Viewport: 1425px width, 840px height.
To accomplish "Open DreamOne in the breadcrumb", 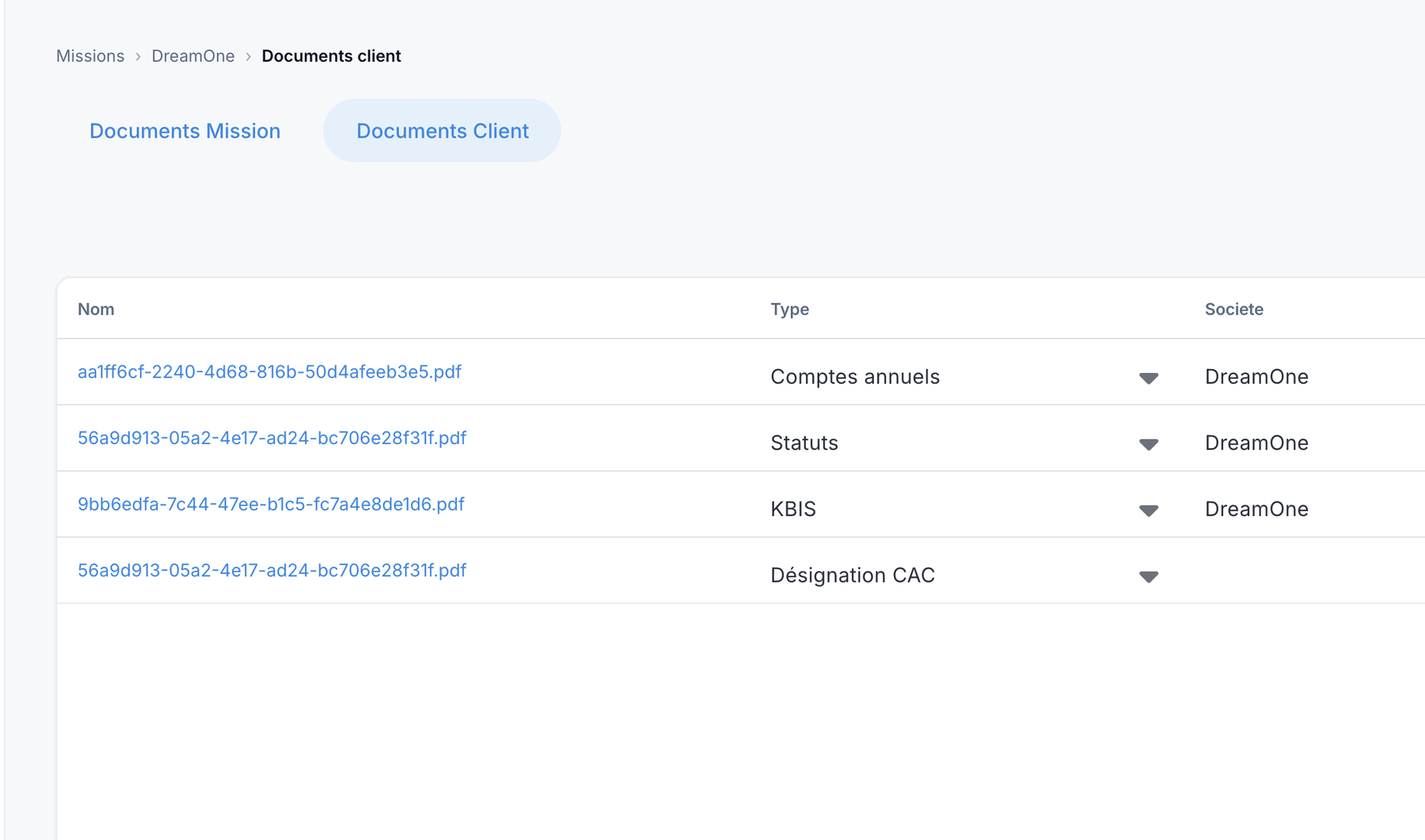I will coord(193,56).
